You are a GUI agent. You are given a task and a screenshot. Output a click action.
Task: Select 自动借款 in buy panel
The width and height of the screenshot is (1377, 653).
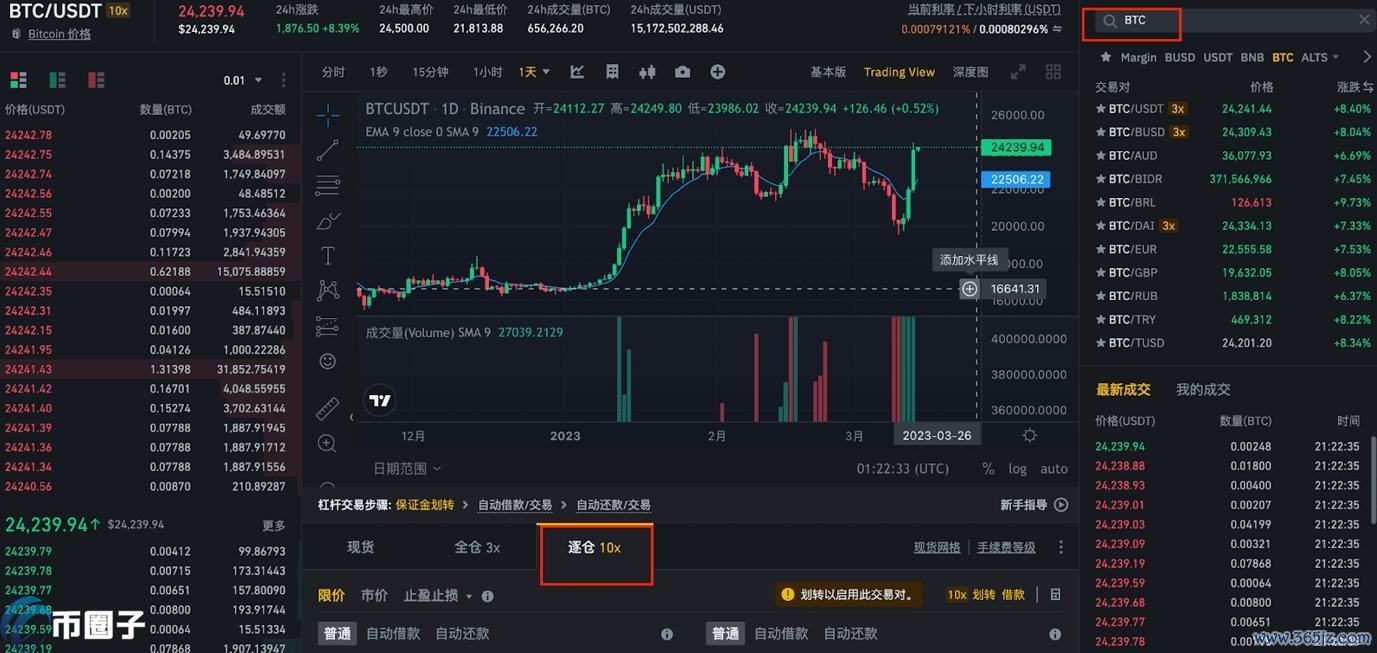coord(393,633)
